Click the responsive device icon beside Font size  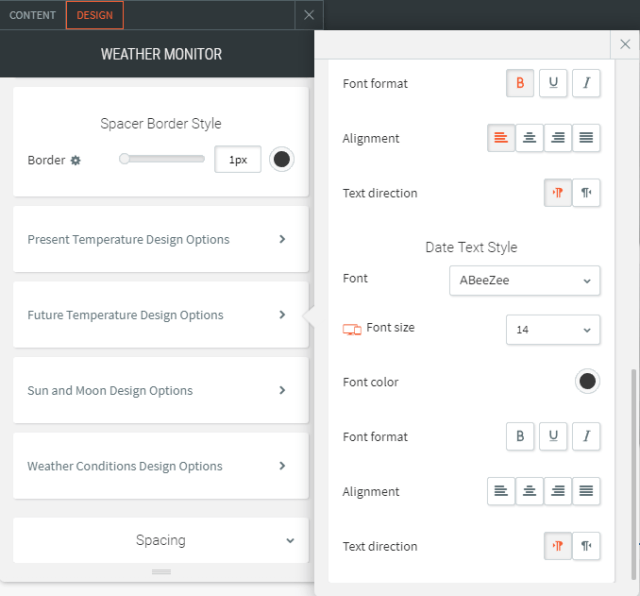[x=352, y=329]
